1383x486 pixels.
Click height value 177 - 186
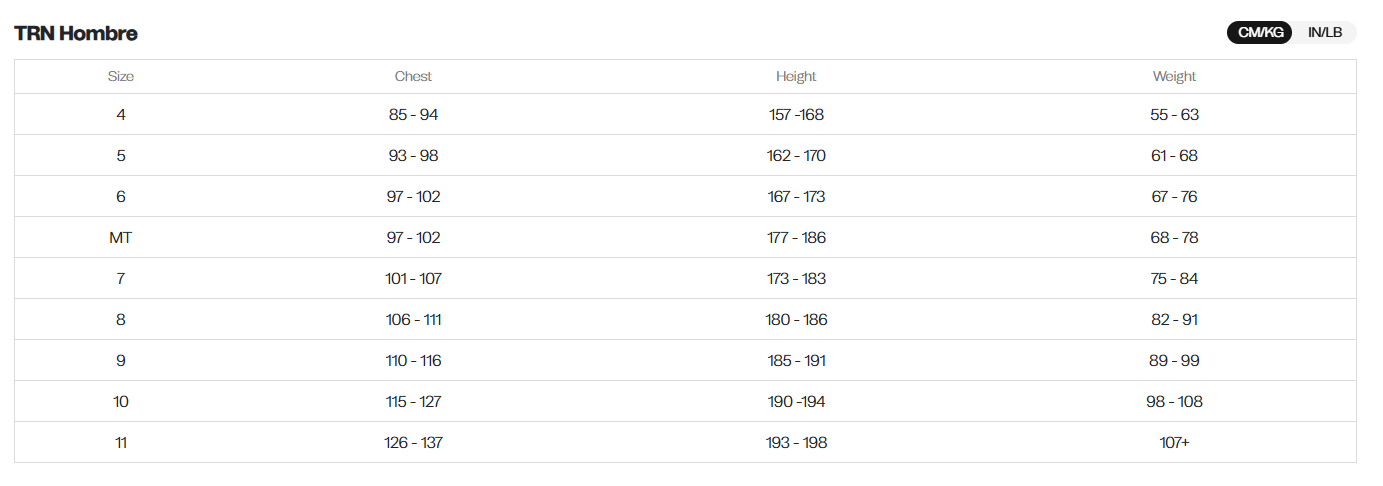(796, 238)
